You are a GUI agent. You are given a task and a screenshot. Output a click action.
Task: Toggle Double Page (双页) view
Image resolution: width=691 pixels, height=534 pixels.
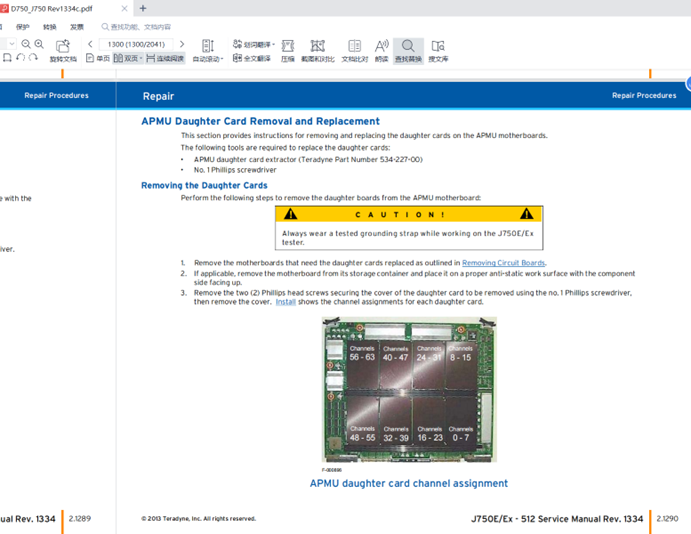(x=127, y=59)
